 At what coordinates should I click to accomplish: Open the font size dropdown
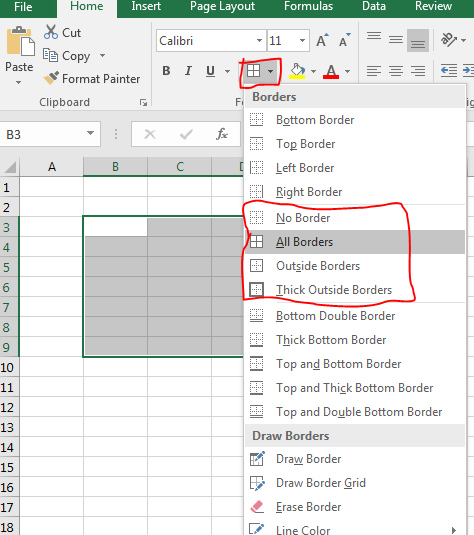point(302,41)
